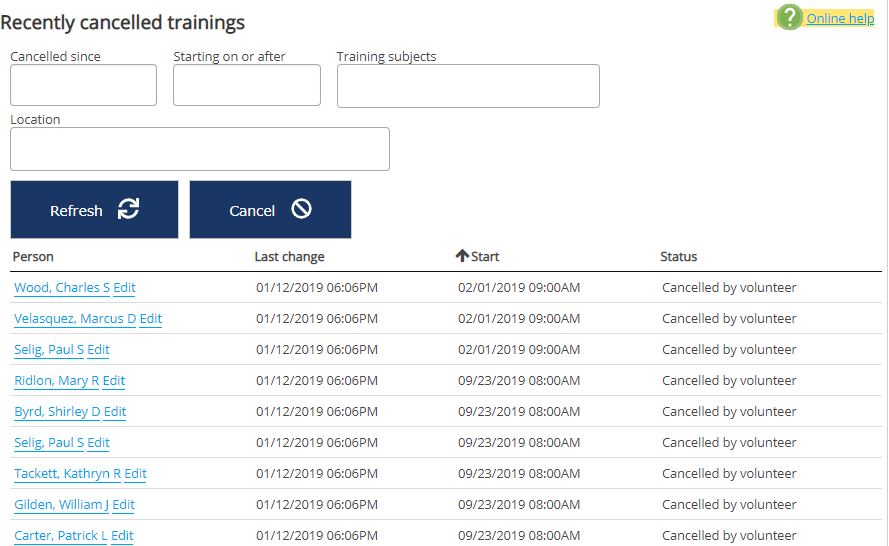This screenshot has height=546, width=889.
Task: Click the refresh arrows icon
Action: click(x=128, y=209)
